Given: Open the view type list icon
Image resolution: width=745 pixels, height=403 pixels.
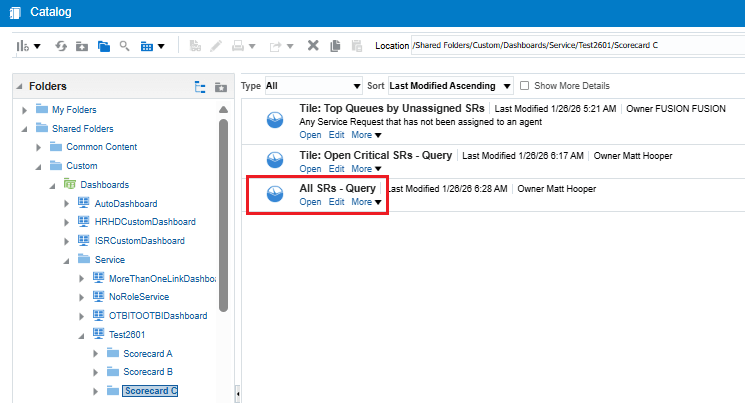Looking at the screenshot, I should 153,46.
